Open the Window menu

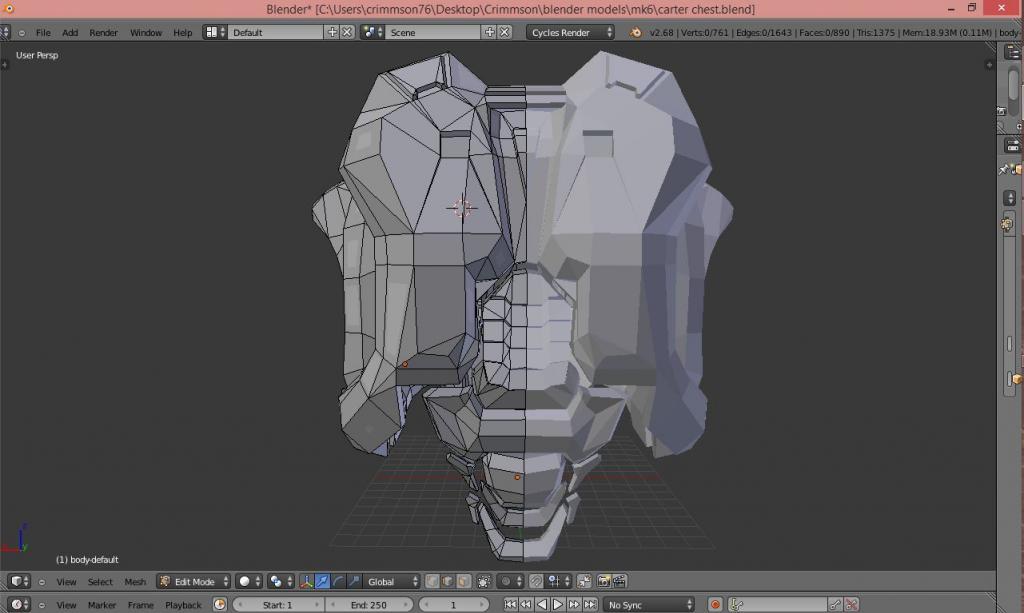[146, 33]
